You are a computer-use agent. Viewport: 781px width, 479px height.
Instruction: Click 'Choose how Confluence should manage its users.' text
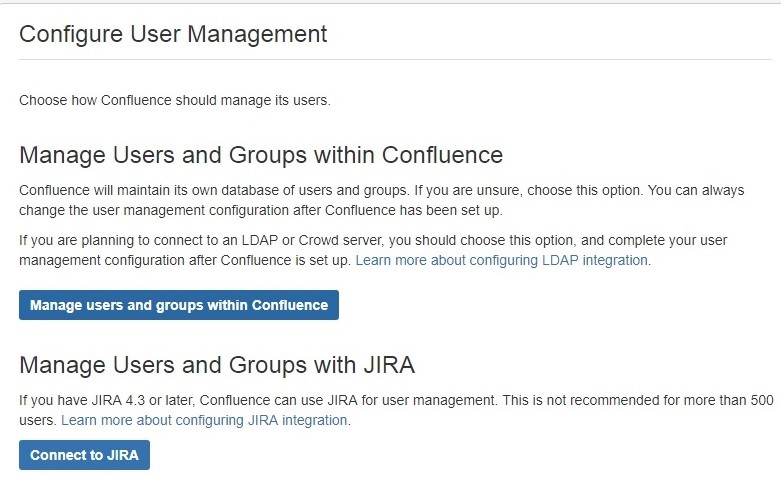click(175, 100)
